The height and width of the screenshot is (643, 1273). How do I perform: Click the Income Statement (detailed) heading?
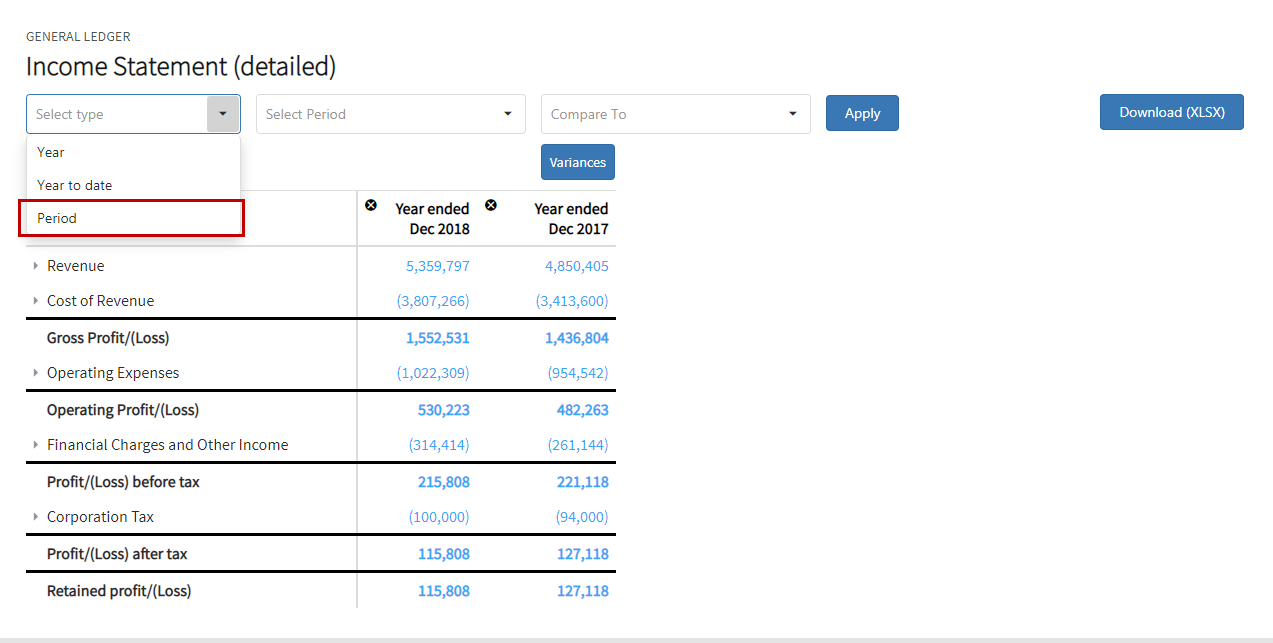click(181, 67)
